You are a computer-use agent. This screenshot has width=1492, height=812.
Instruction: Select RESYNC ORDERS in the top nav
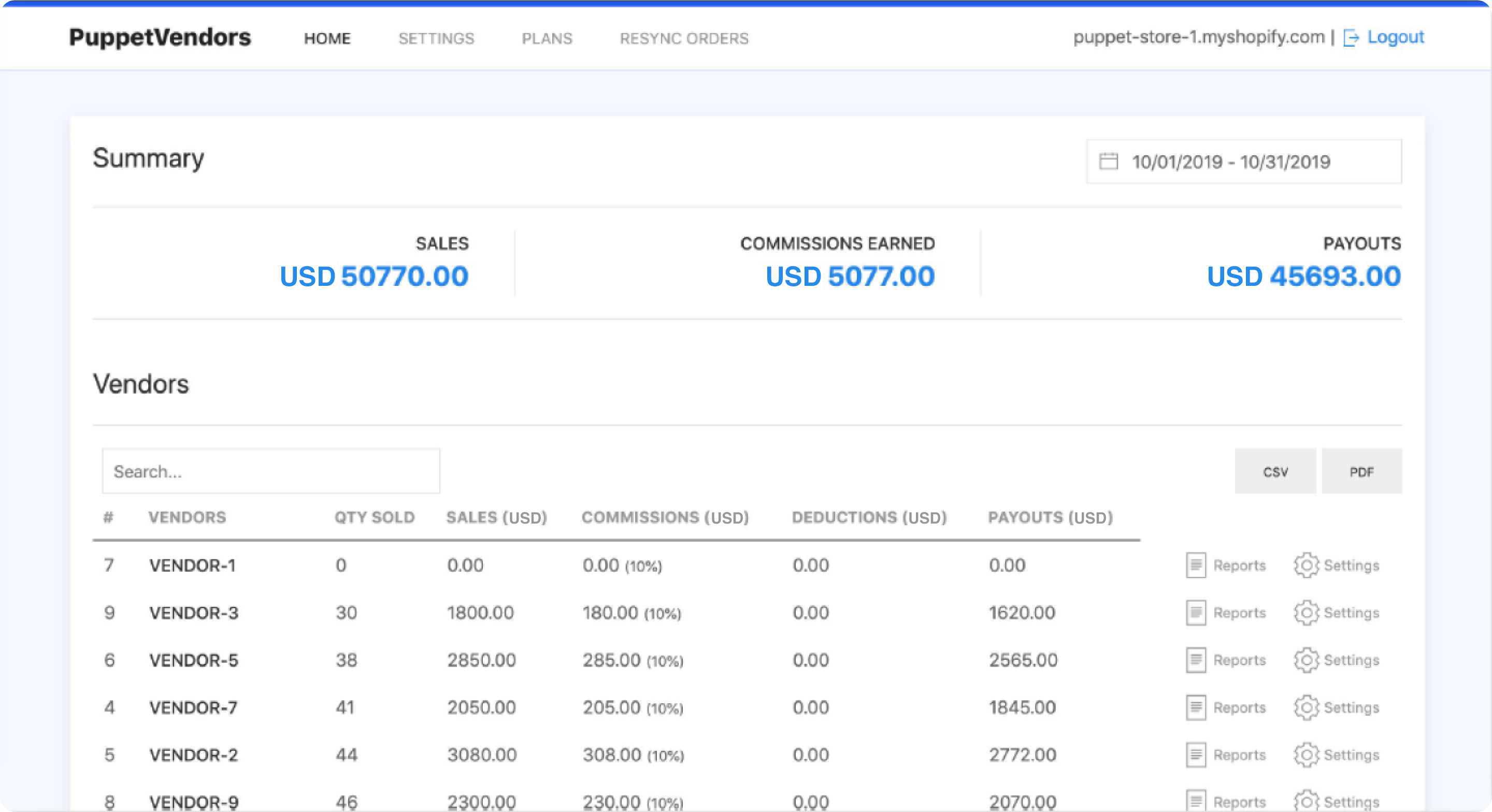tap(684, 39)
